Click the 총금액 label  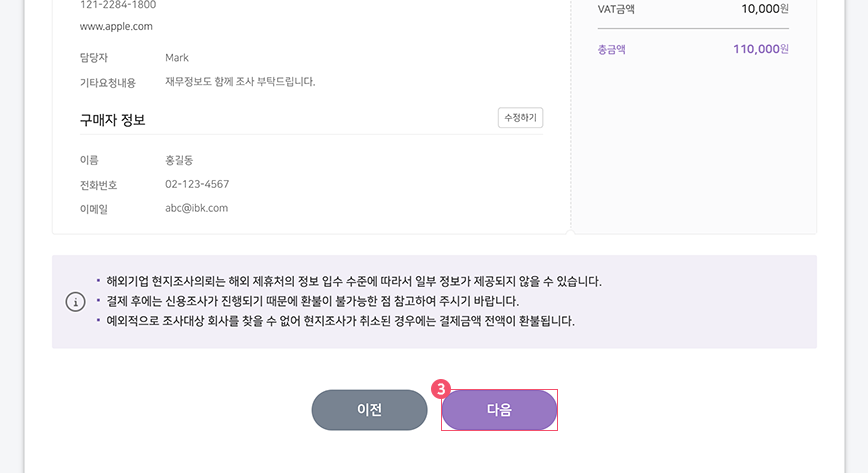[612, 49]
